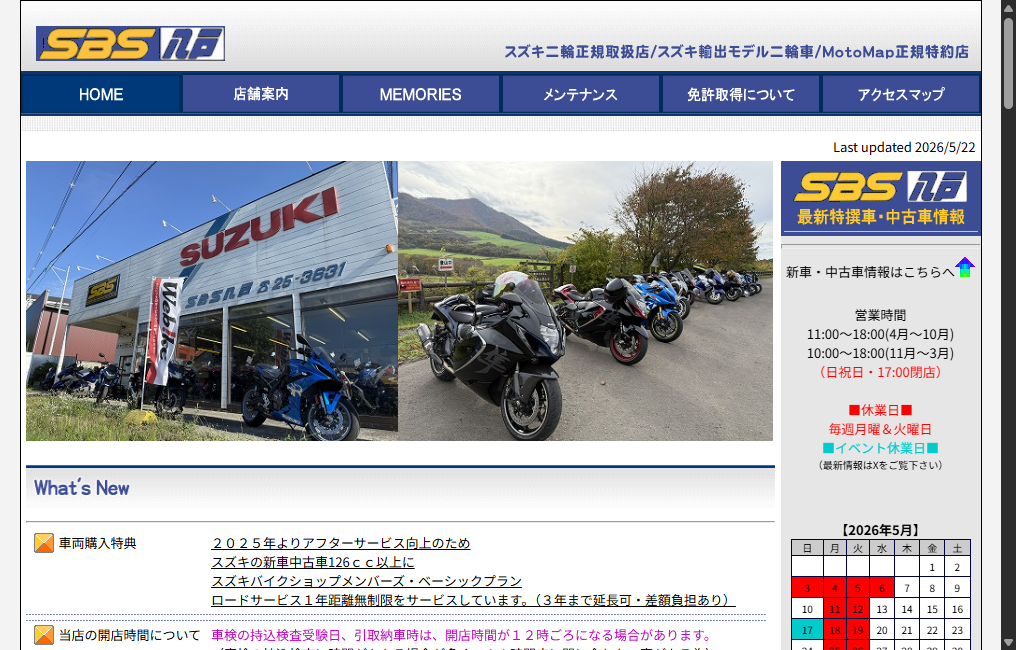Click the 11:00～18:00(4月～10月) hours text
The height and width of the screenshot is (650, 1016).
tap(880, 334)
